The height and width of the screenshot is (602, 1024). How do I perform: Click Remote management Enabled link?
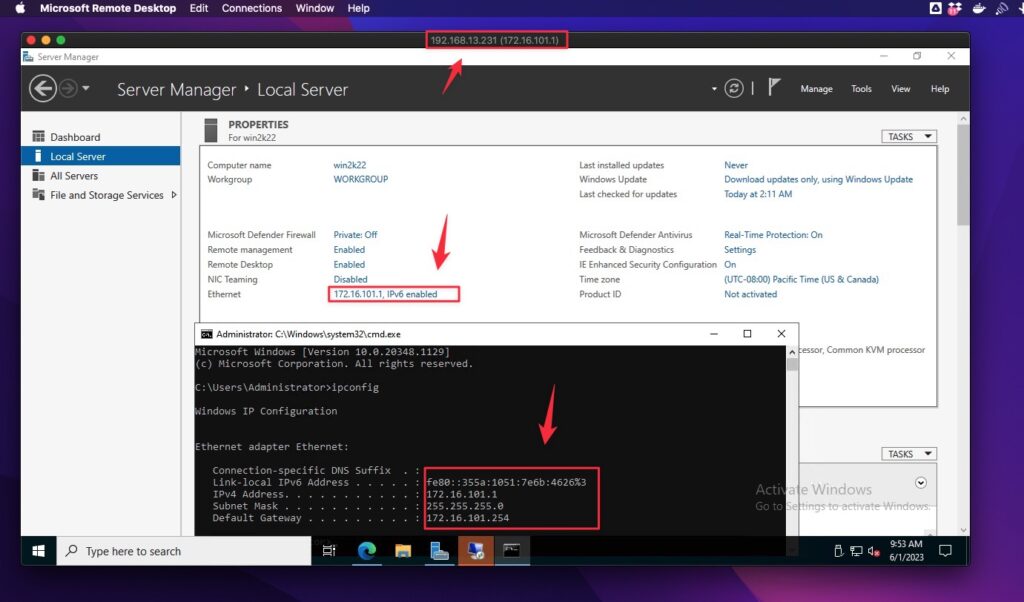349,249
